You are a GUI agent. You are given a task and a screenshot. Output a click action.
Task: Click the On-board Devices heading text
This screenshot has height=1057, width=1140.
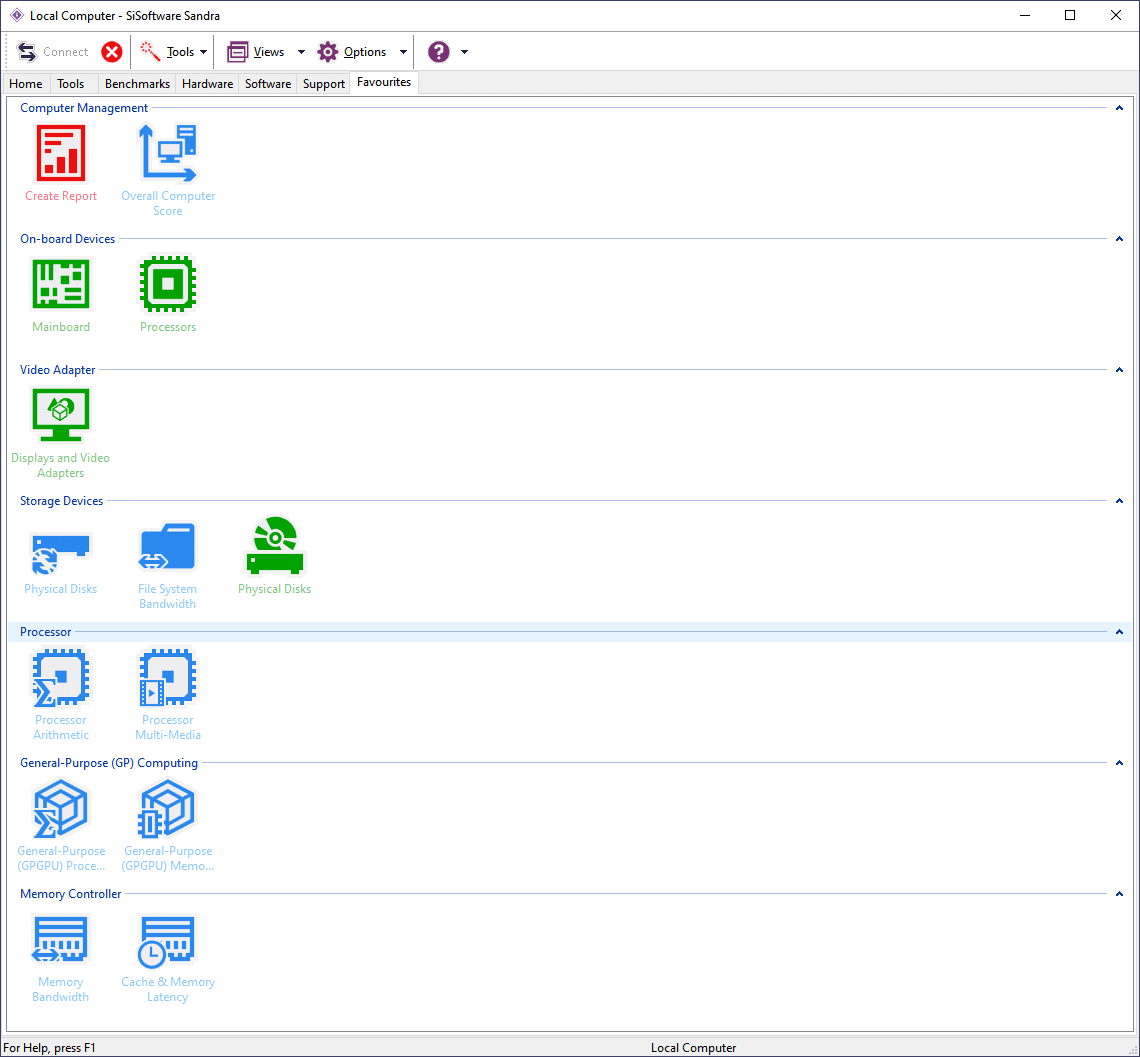68,238
